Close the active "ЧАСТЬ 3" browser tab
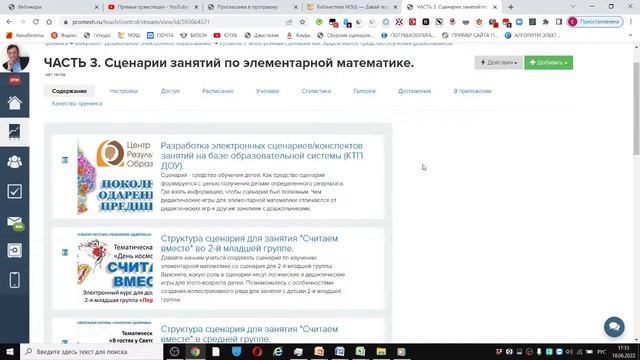This screenshot has height=360, width=640. point(495,7)
